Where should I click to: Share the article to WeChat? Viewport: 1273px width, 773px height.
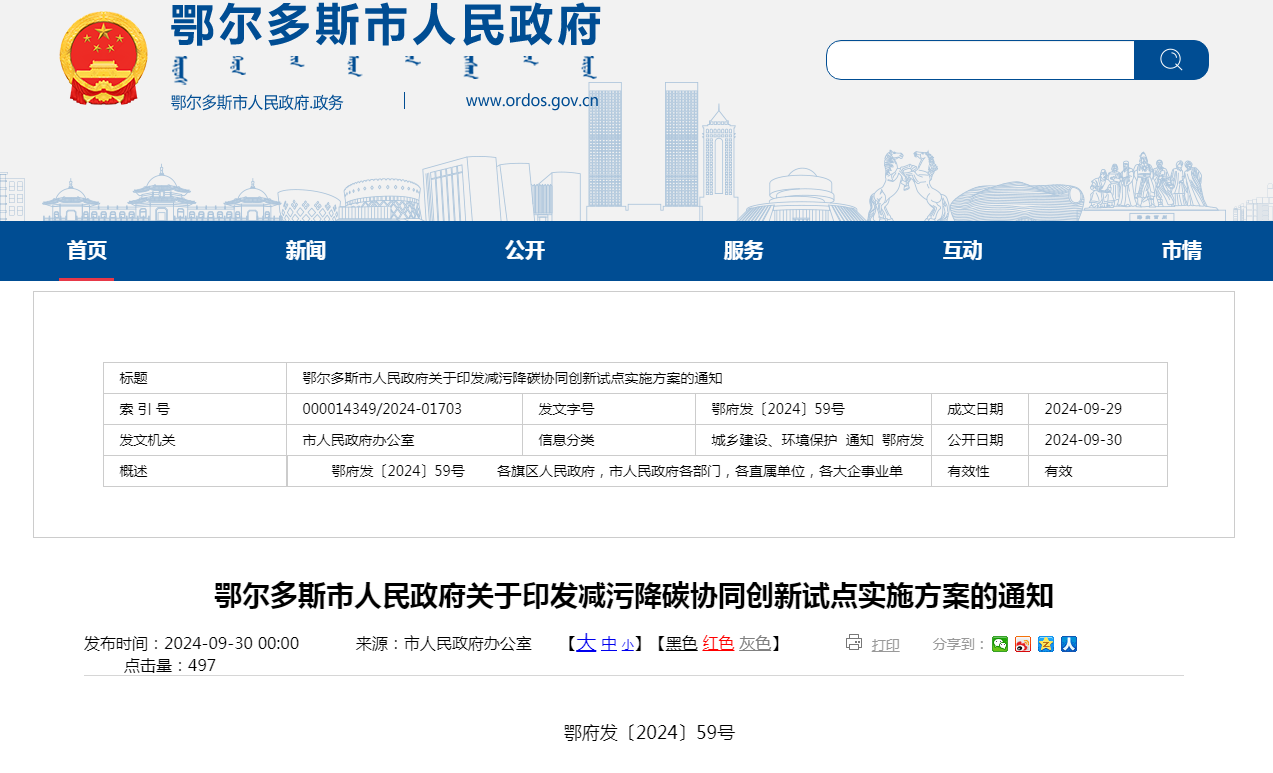[x=1000, y=644]
